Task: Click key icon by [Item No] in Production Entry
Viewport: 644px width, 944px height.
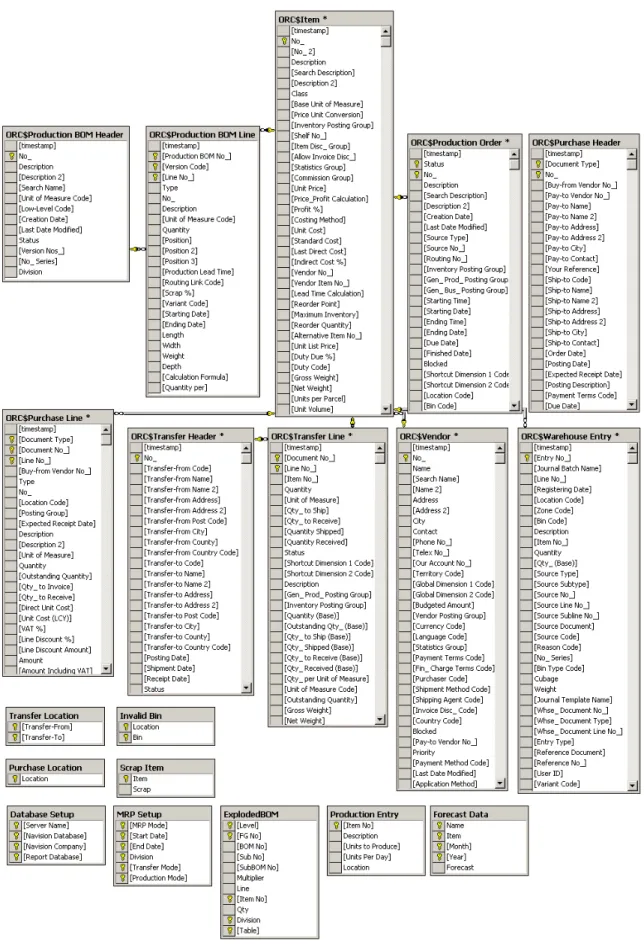Action: point(336,825)
